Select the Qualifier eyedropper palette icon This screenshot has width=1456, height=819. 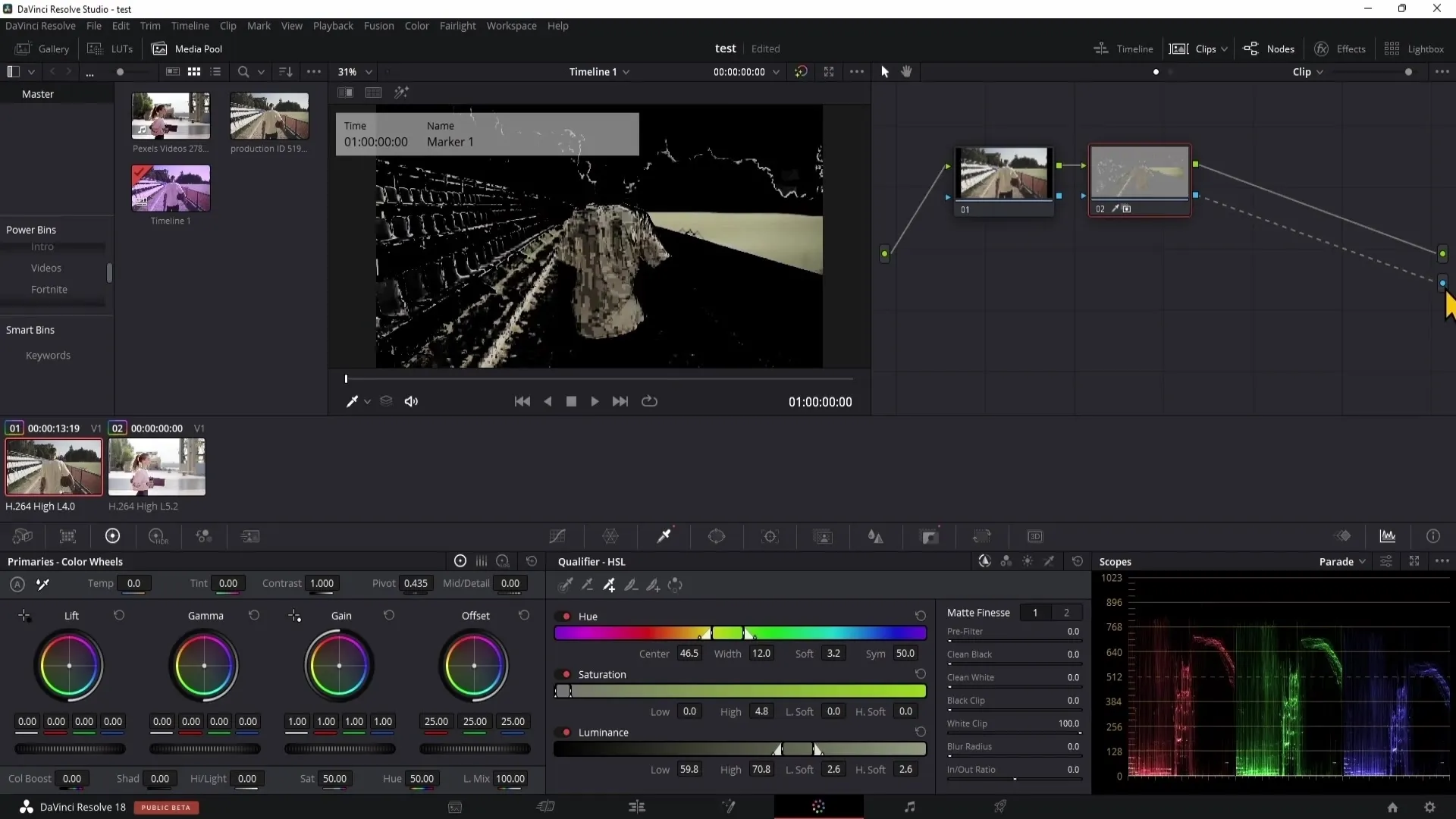[x=664, y=536]
